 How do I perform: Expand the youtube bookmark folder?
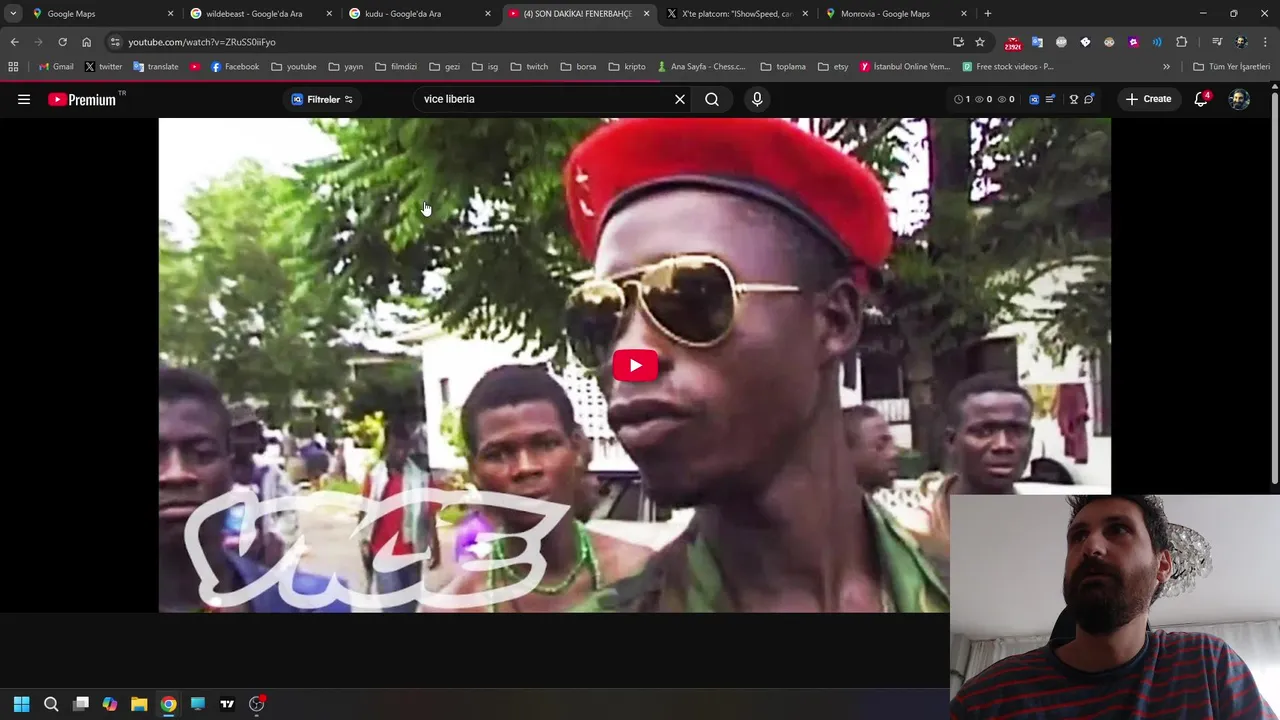pos(293,67)
